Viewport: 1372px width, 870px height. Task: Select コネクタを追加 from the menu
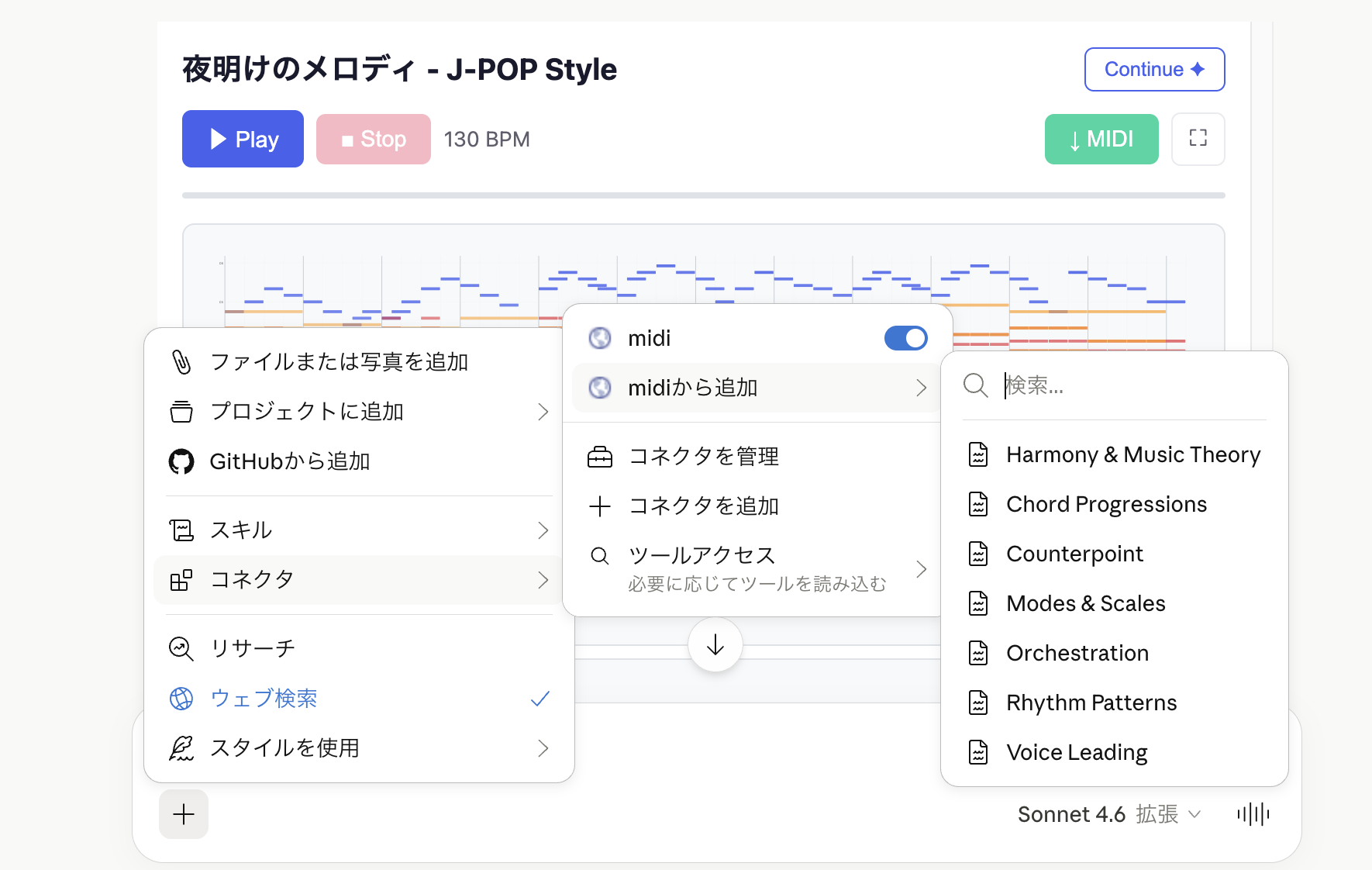pyautogui.click(x=704, y=506)
